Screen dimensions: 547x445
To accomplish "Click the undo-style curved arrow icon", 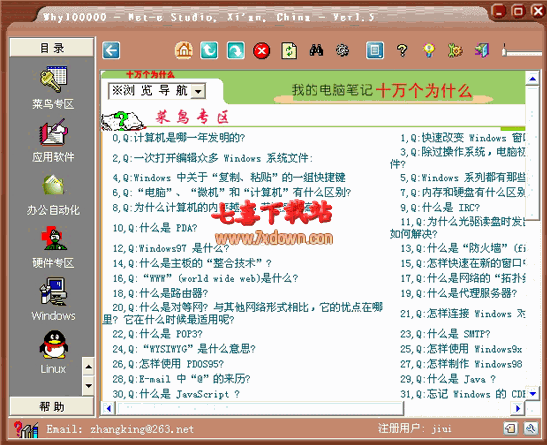I will tap(209, 51).
